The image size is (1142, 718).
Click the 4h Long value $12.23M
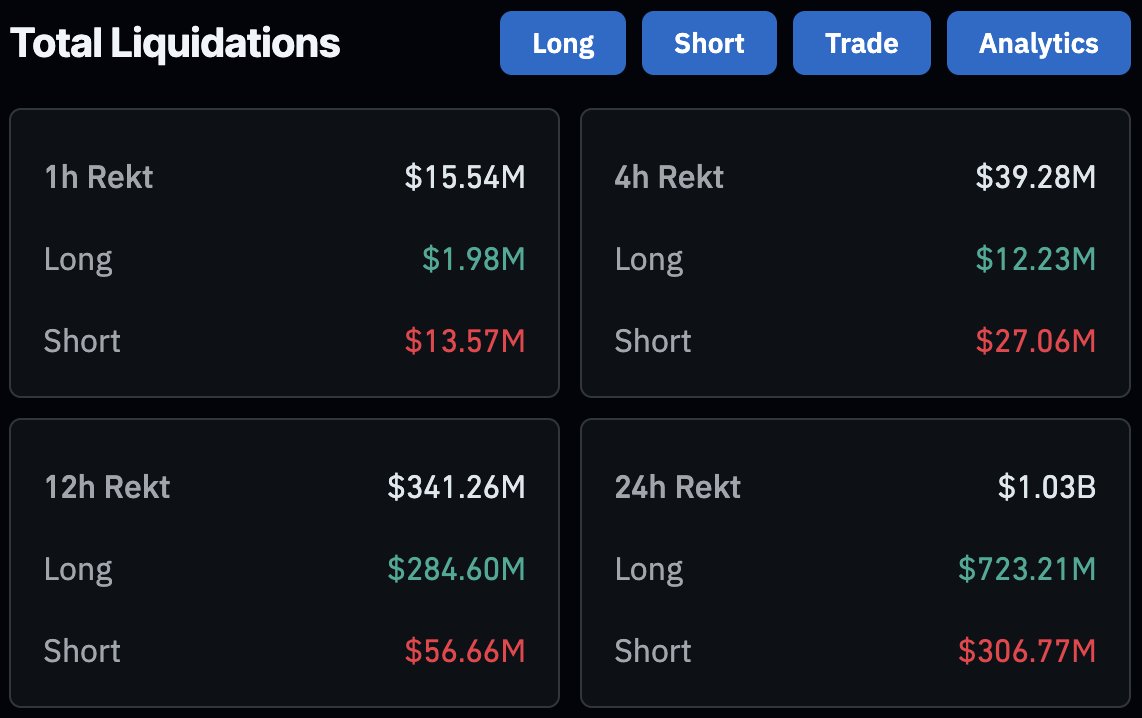pos(1036,259)
